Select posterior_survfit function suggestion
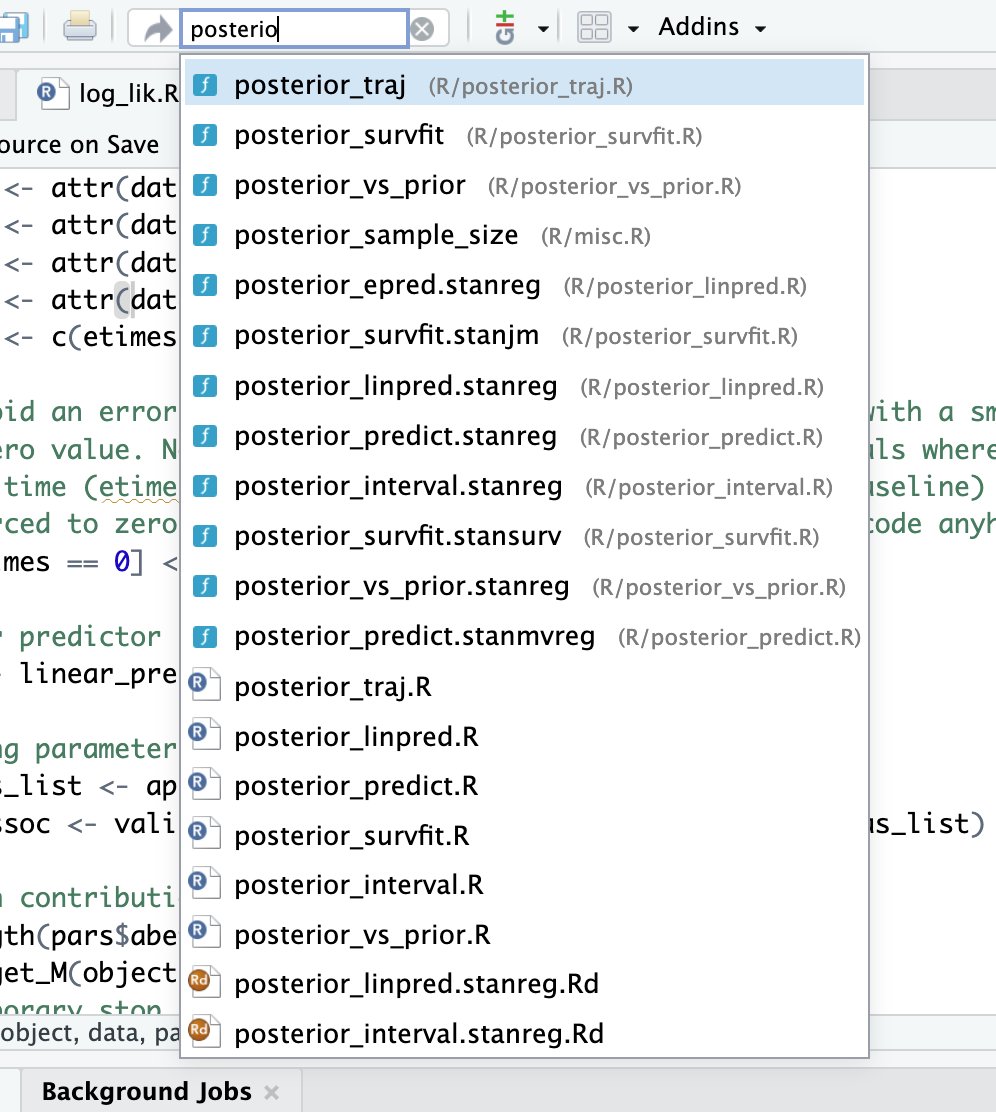Screen dimensions: 996x1112 (524, 135)
